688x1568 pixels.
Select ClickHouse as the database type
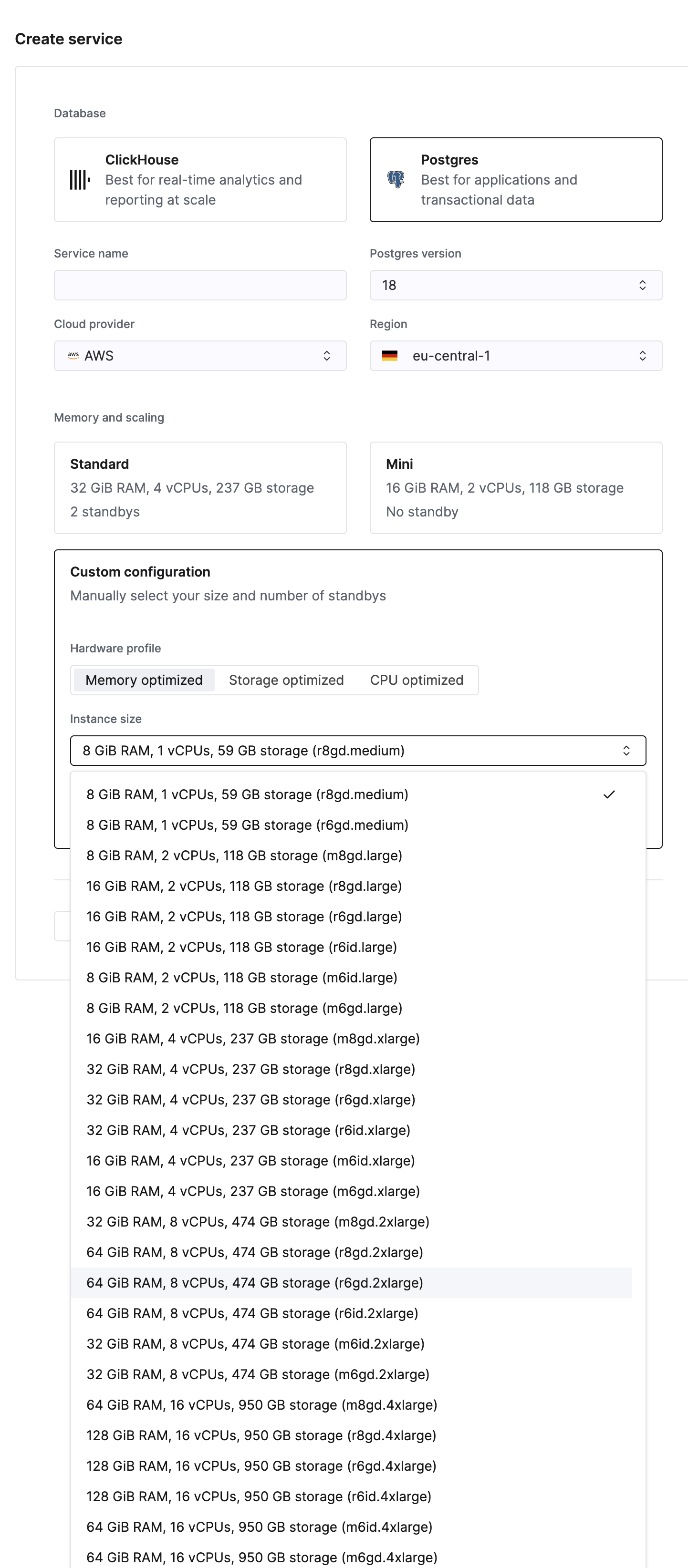200,180
